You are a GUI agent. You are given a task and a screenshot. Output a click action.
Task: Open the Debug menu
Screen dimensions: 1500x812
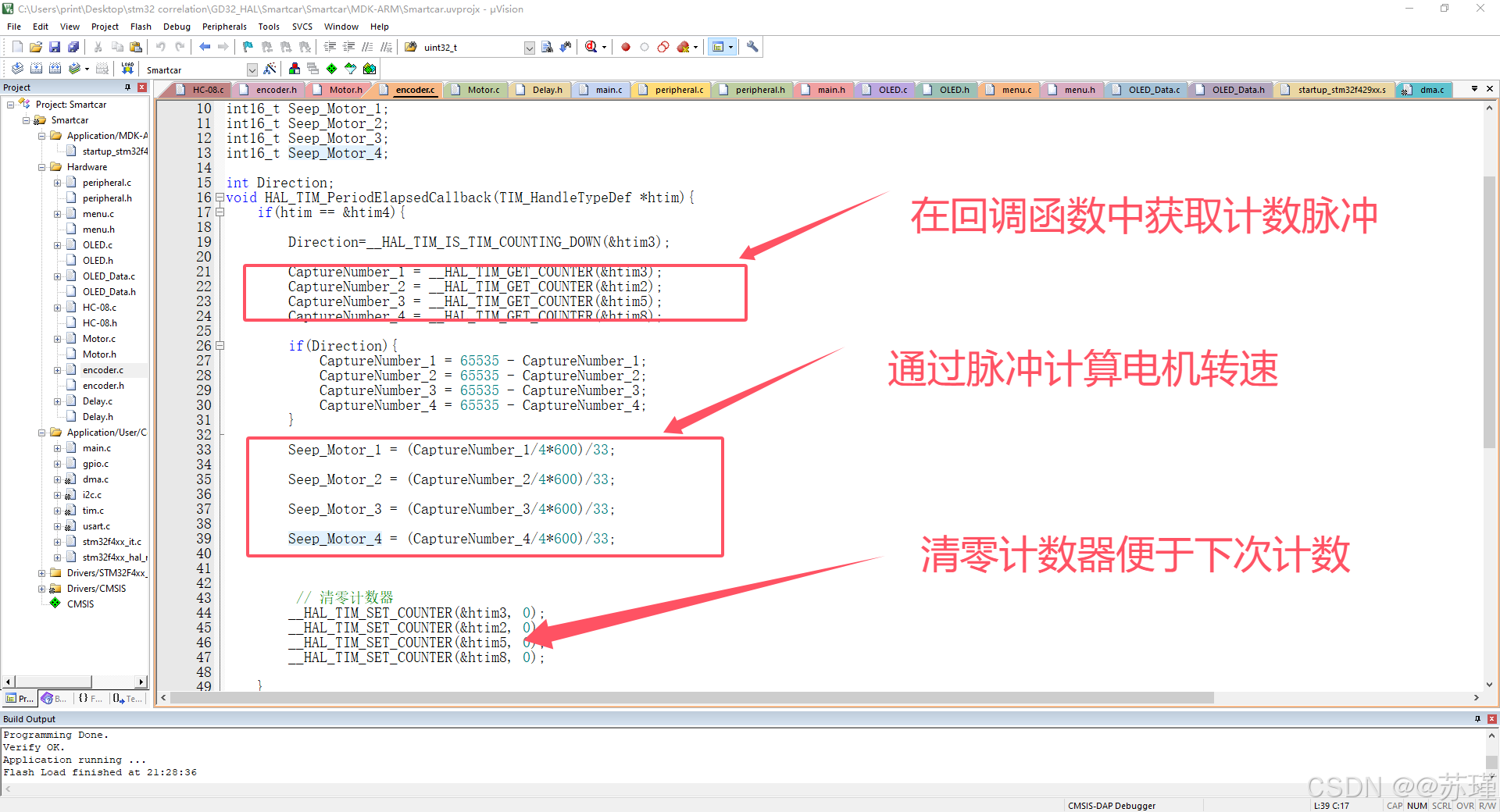(x=177, y=27)
